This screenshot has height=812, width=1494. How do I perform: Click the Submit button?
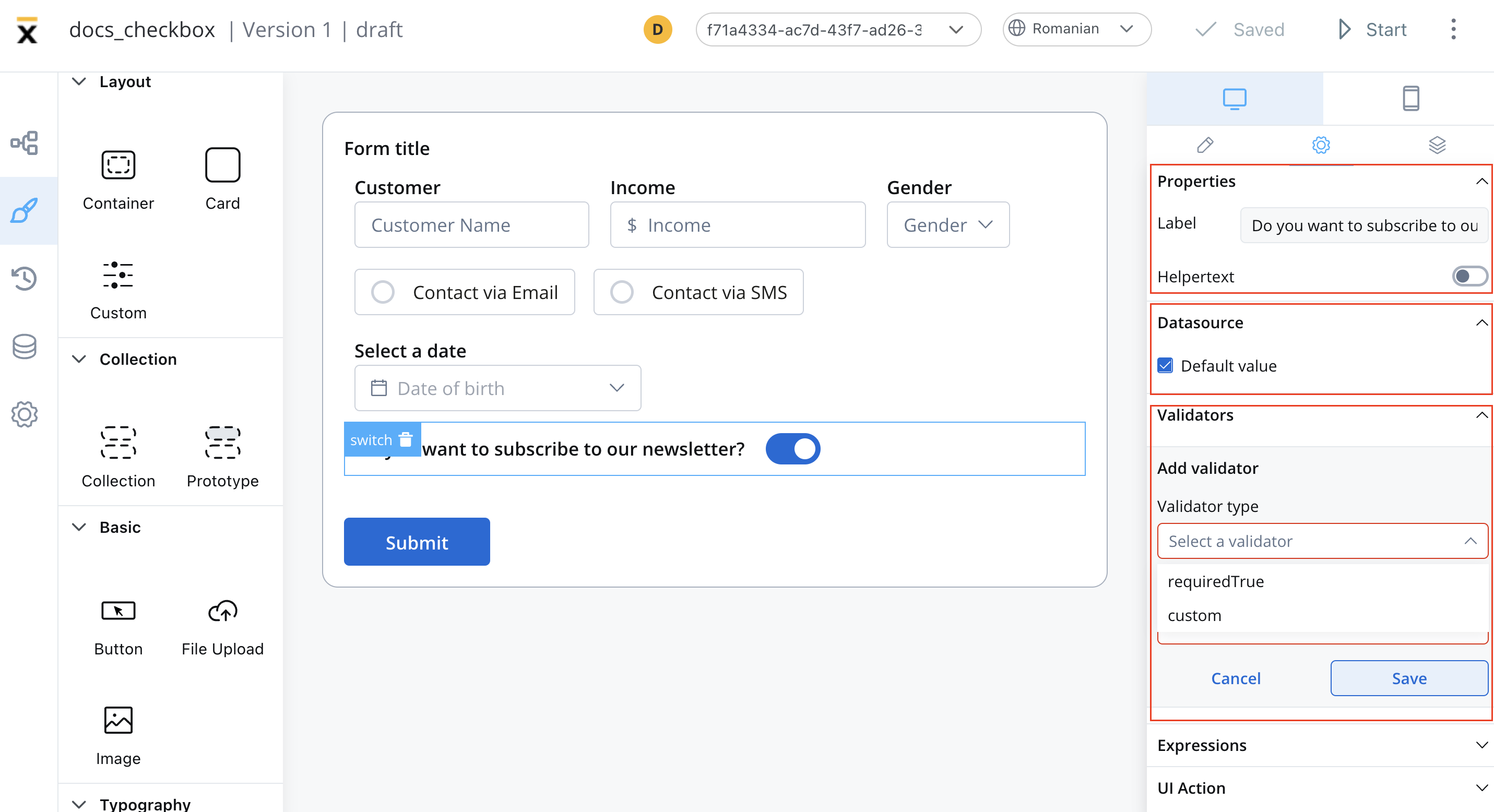tap(417, 541)
